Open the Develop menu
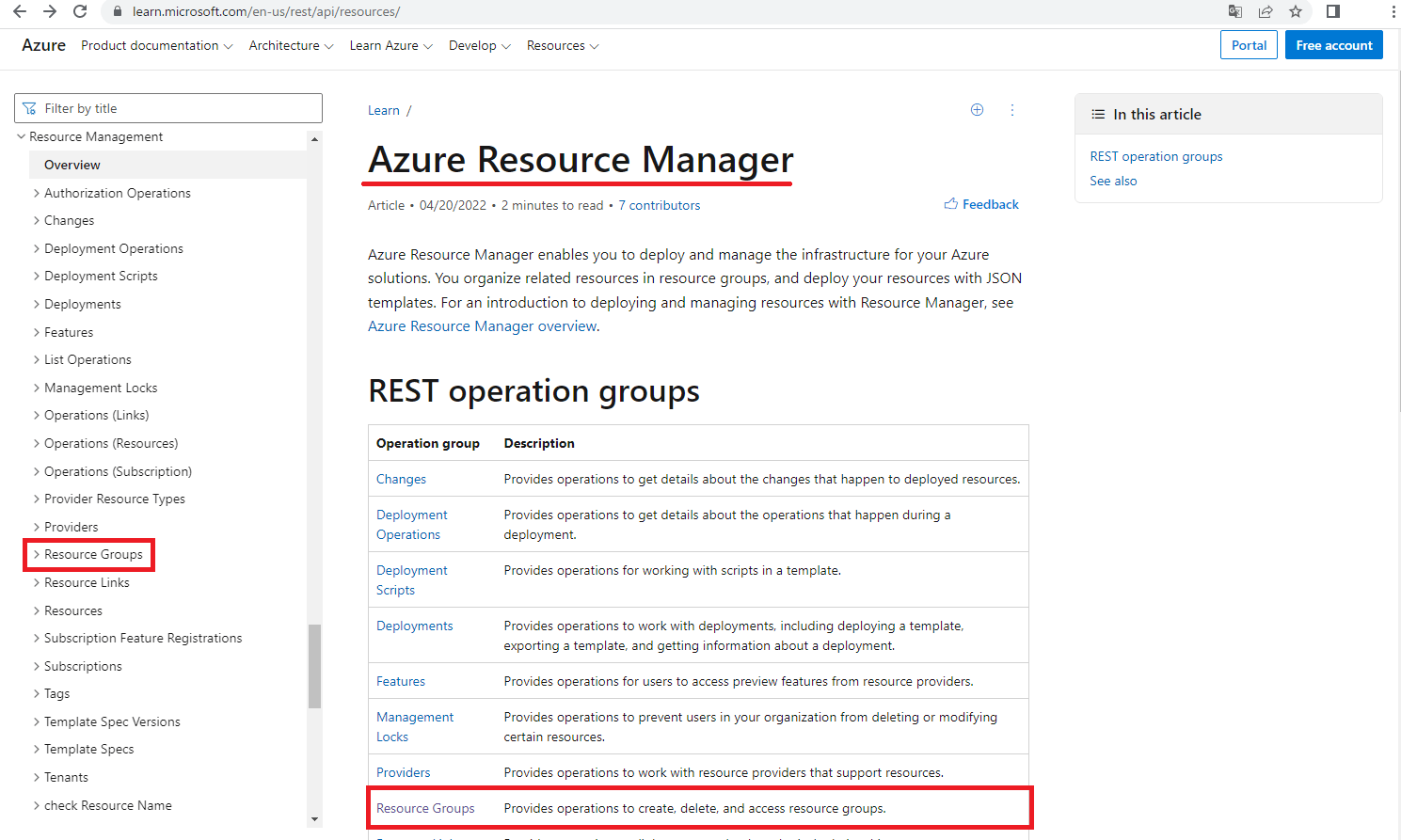Screen dimensions: 1401x840 point(479,45)
